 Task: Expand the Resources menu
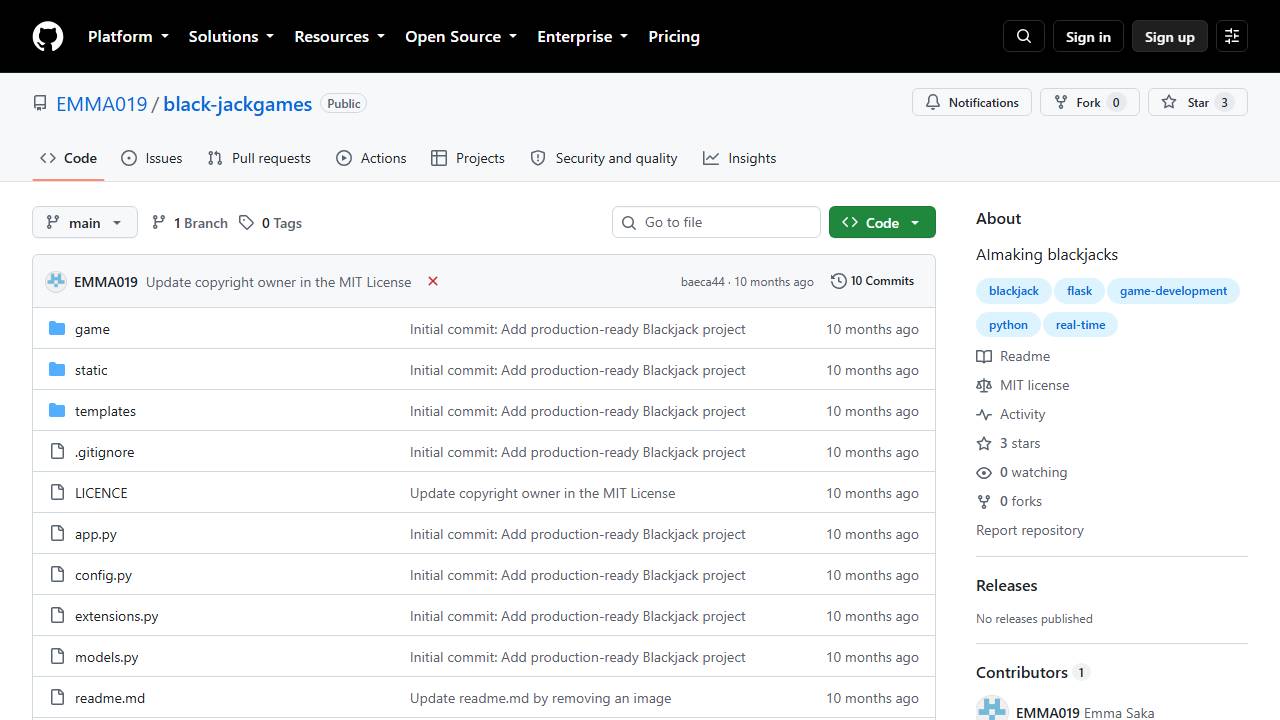(339, 36)
